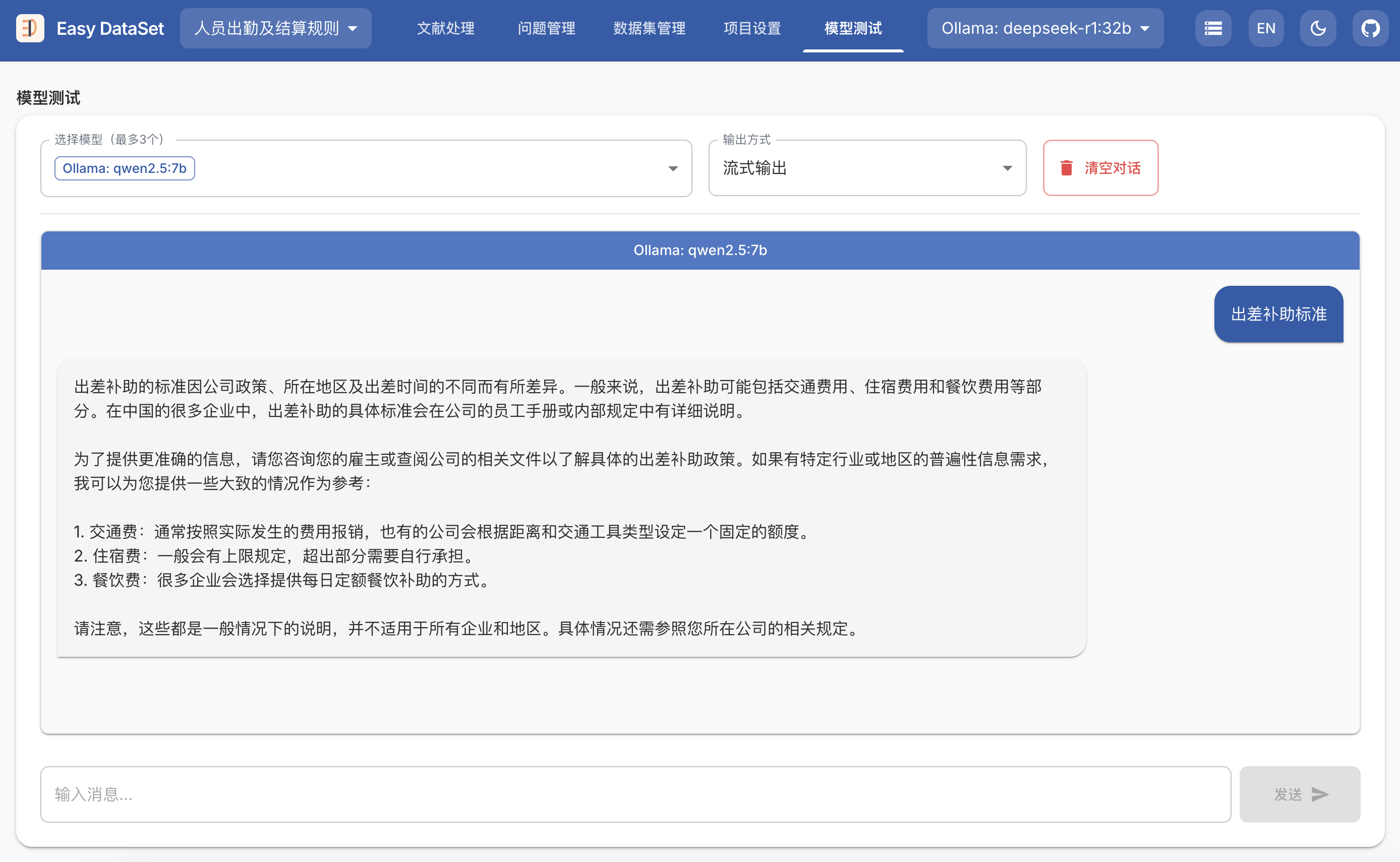This screenshot has height=862, width=1400.
Task: Switch language with the EN button
Action: [1265, 28]
